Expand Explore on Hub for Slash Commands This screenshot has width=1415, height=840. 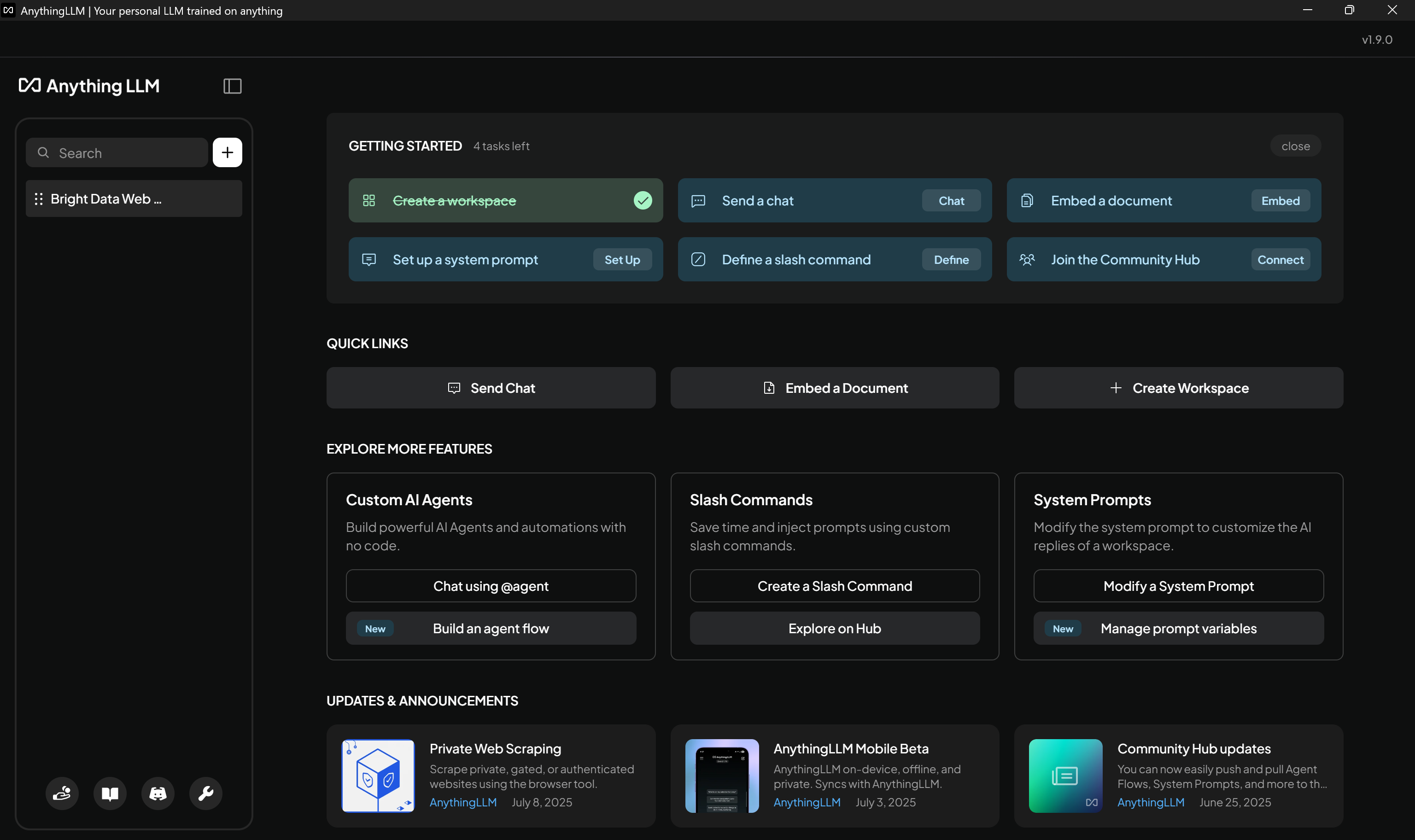[x=834, y=628]
